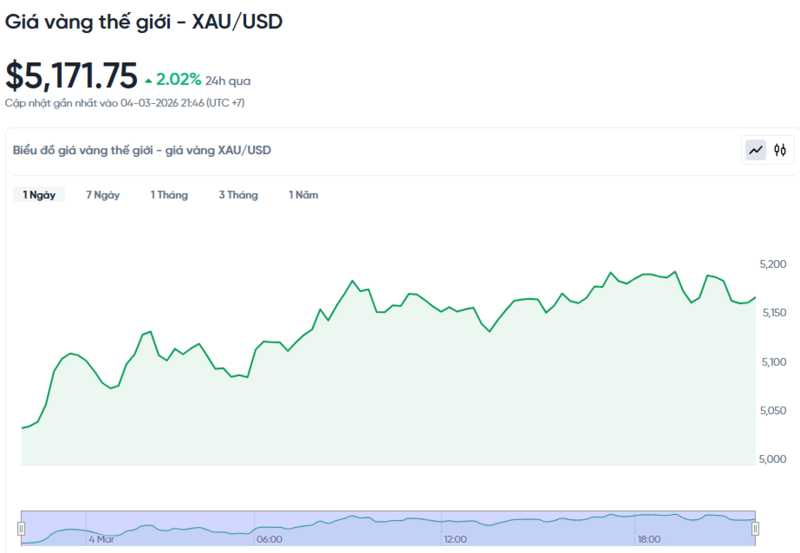Click the right range navigator handle
This screenshot has width=800, height=553.
click(755, 528)
